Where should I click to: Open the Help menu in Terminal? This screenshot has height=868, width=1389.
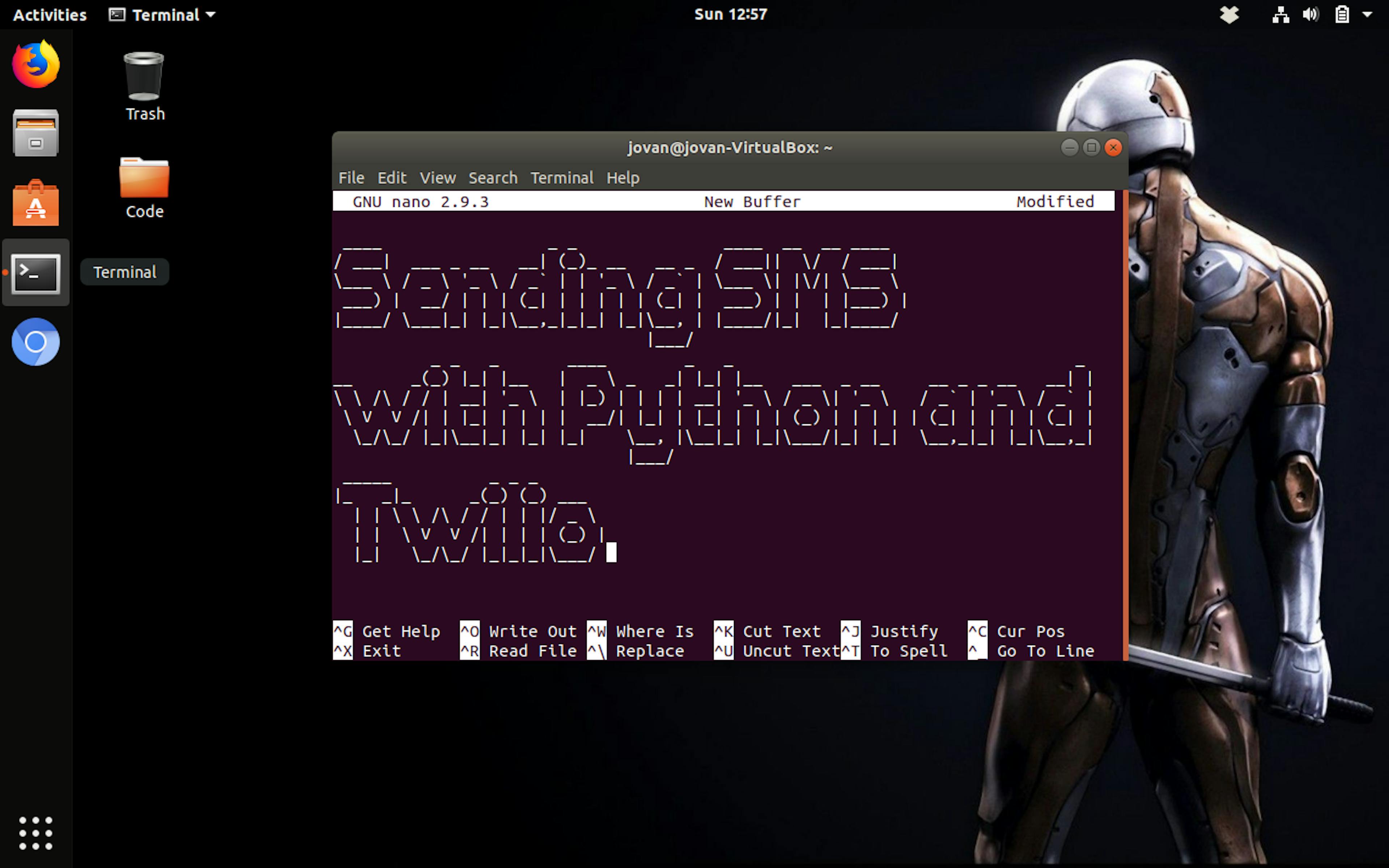point(623,177)
